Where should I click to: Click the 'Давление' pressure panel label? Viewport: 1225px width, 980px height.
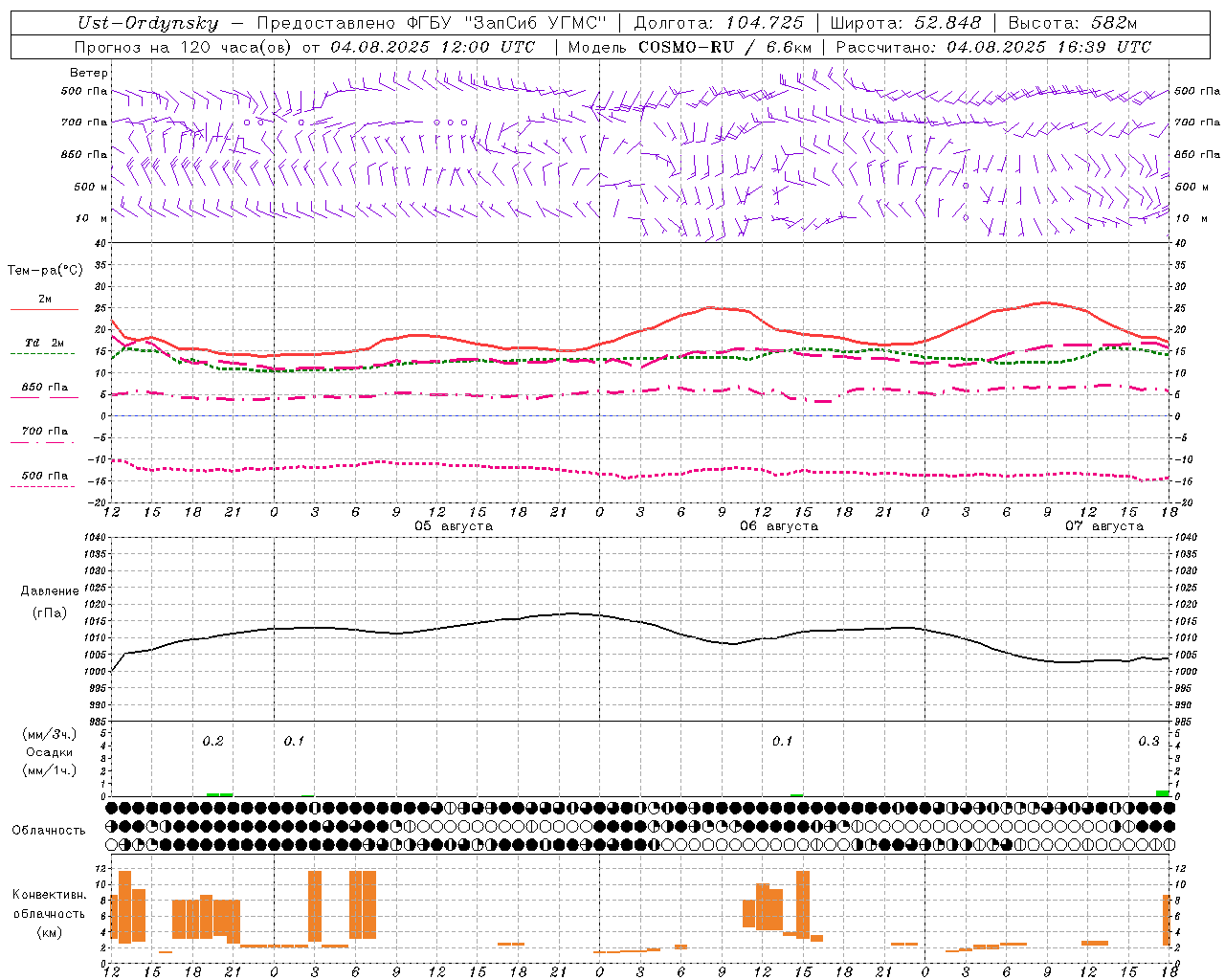pyautogui.click(x=50, y=591)
